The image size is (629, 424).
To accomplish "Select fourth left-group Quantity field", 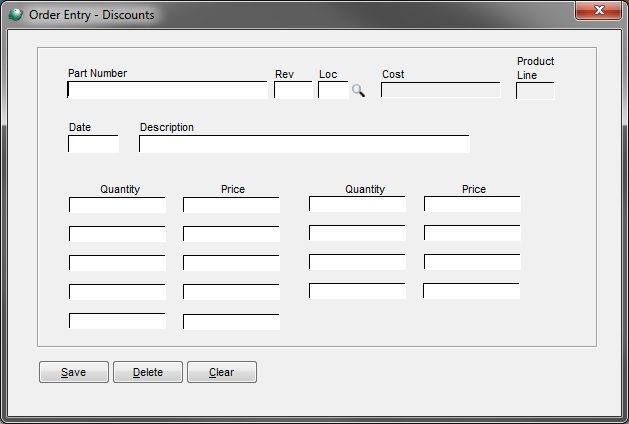I will pyautogui.click(x=117, y=292).
